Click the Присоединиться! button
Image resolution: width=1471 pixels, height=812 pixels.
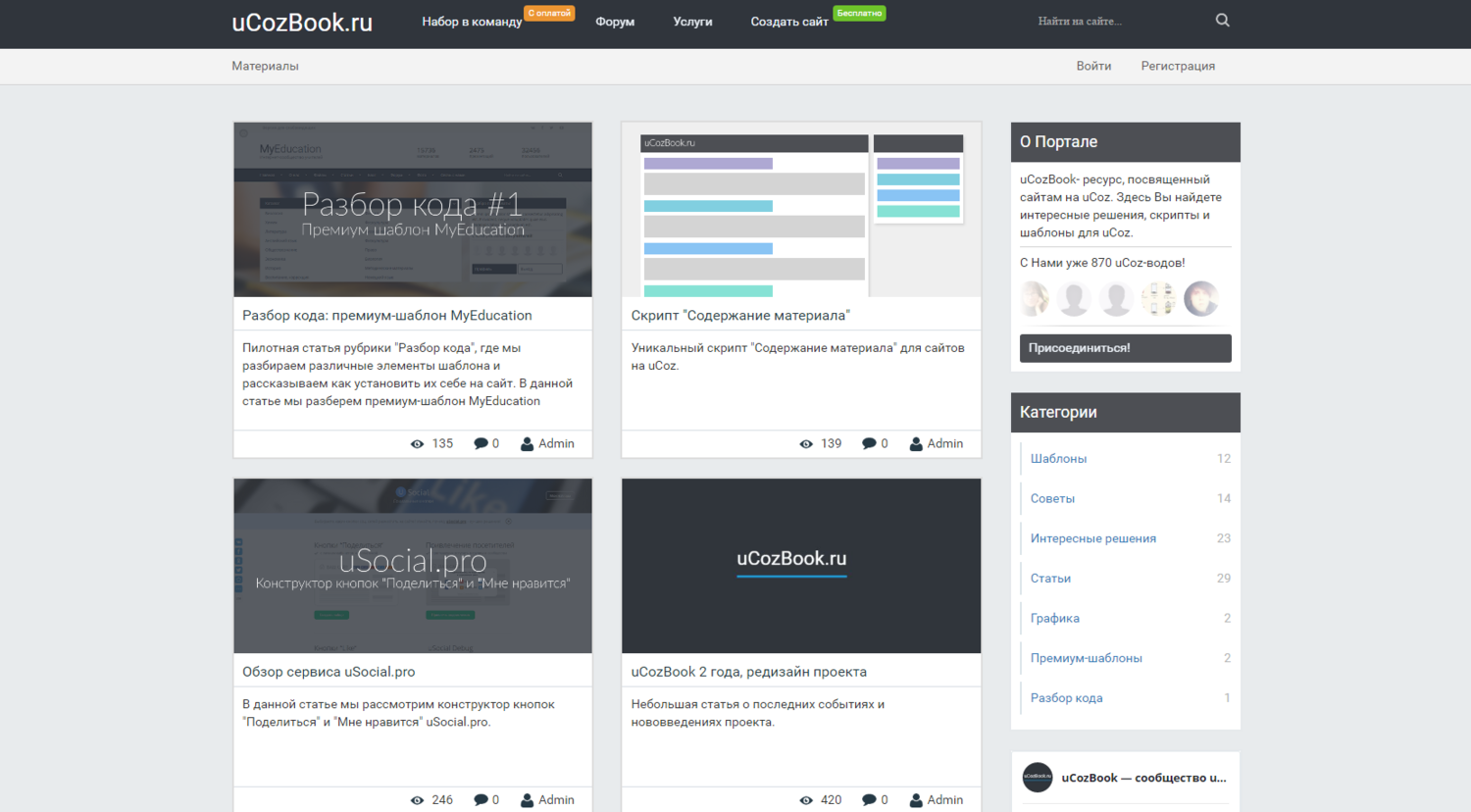pos(1126,348)
